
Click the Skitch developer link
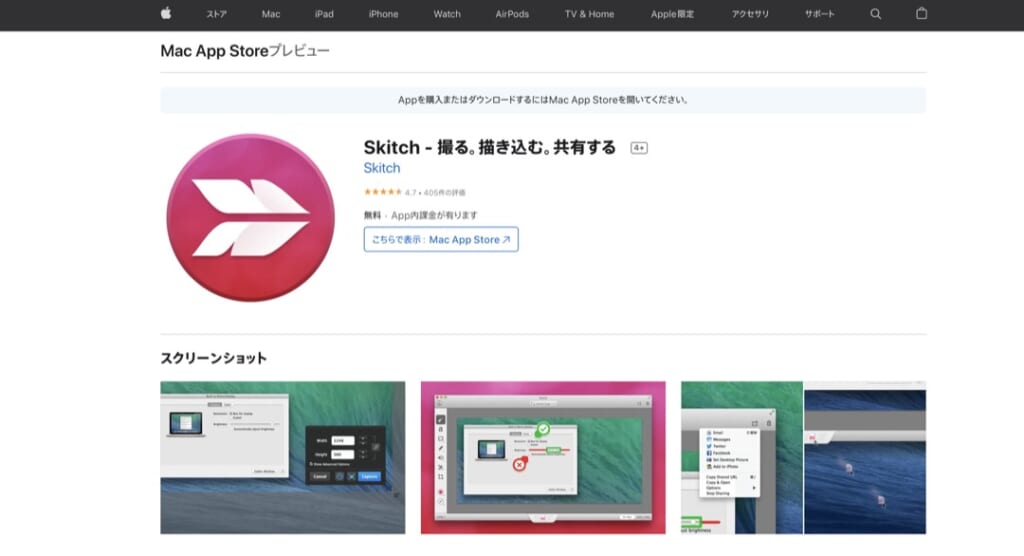pos(381,168)
